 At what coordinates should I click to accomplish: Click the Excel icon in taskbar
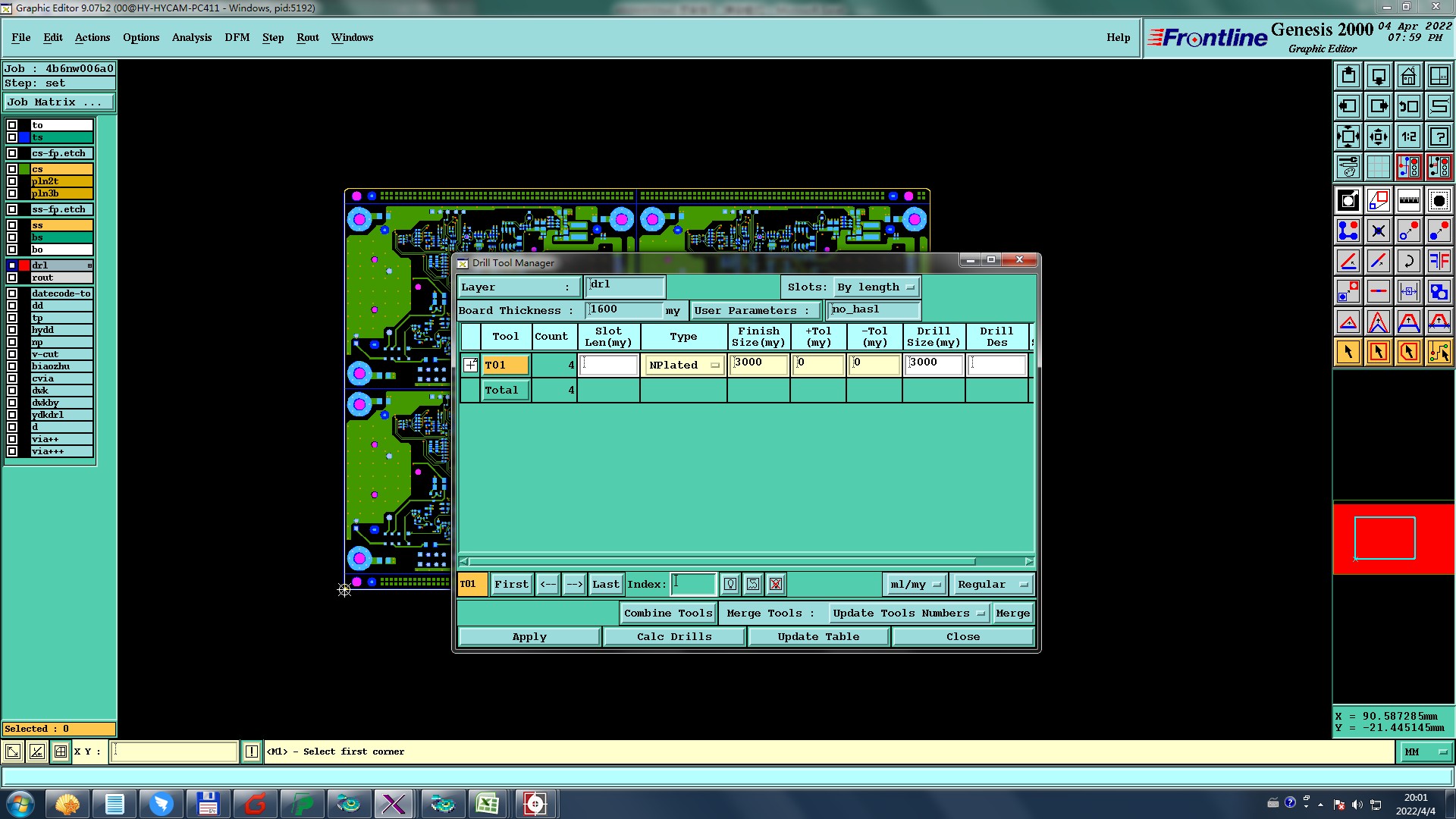487,804
